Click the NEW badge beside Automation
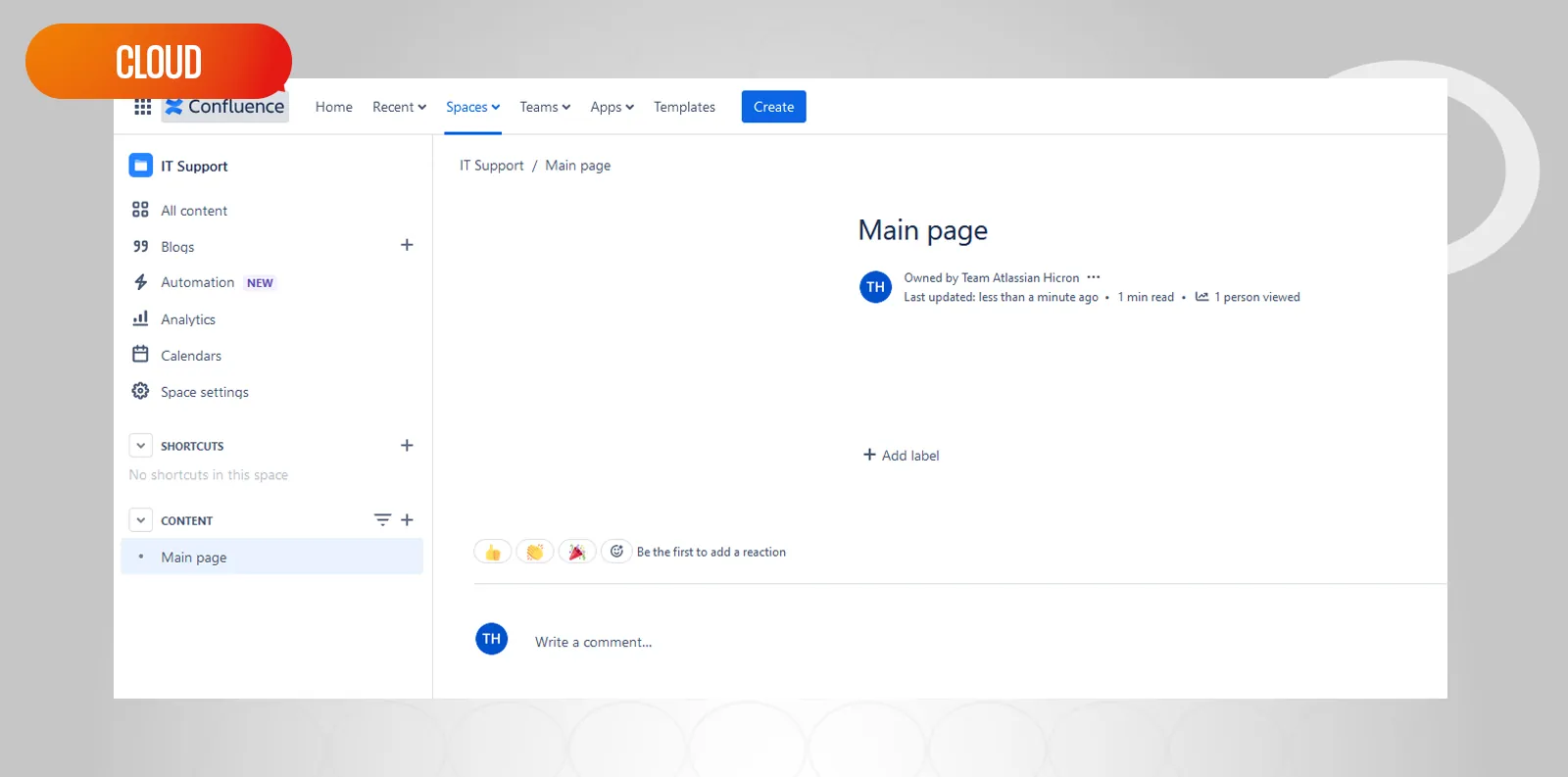Image resolution: width=1568 pixels, height=777 pixels. (260, 283)
